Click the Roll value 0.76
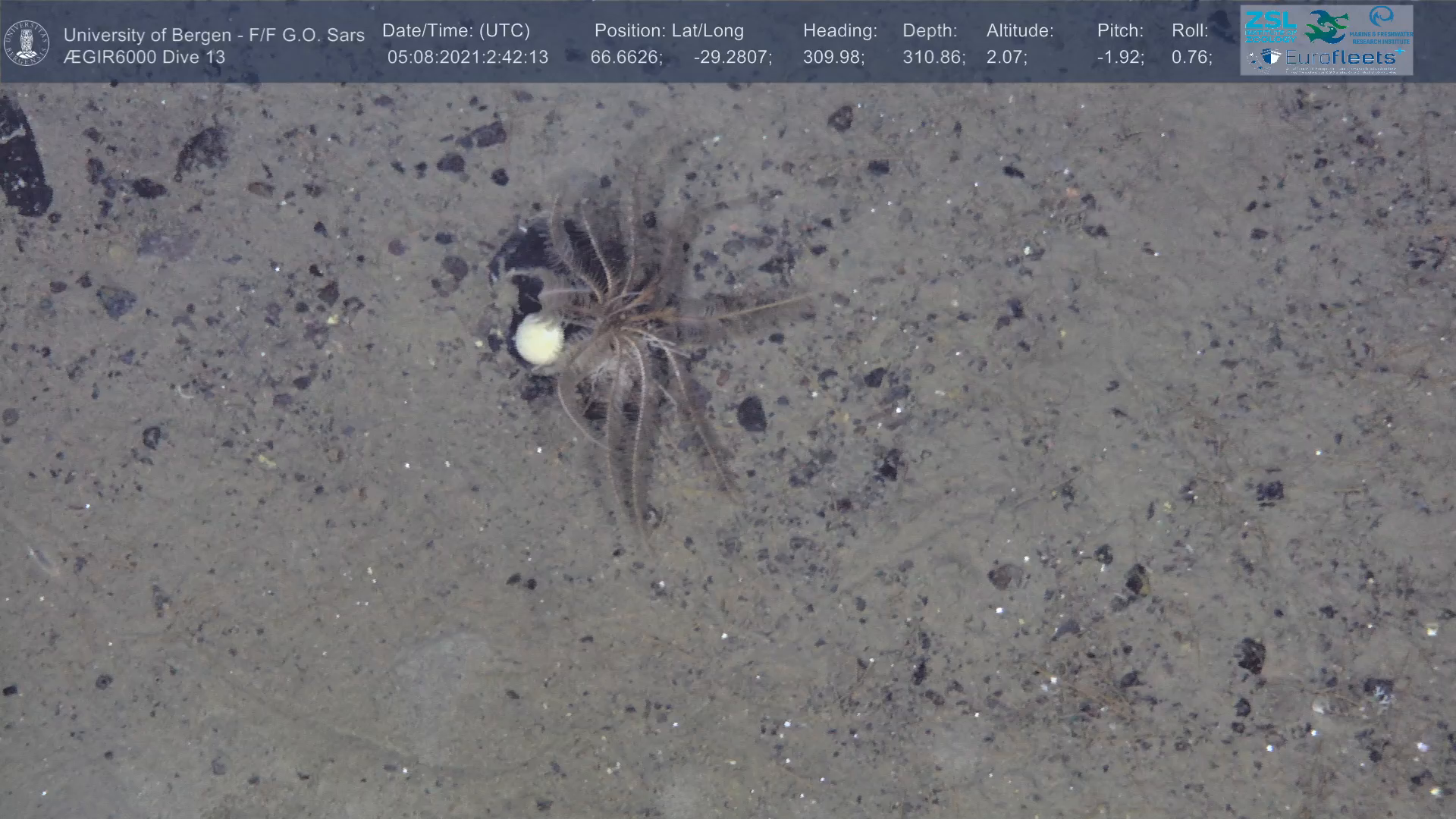1456x819 pixels. coord(1191,58)
